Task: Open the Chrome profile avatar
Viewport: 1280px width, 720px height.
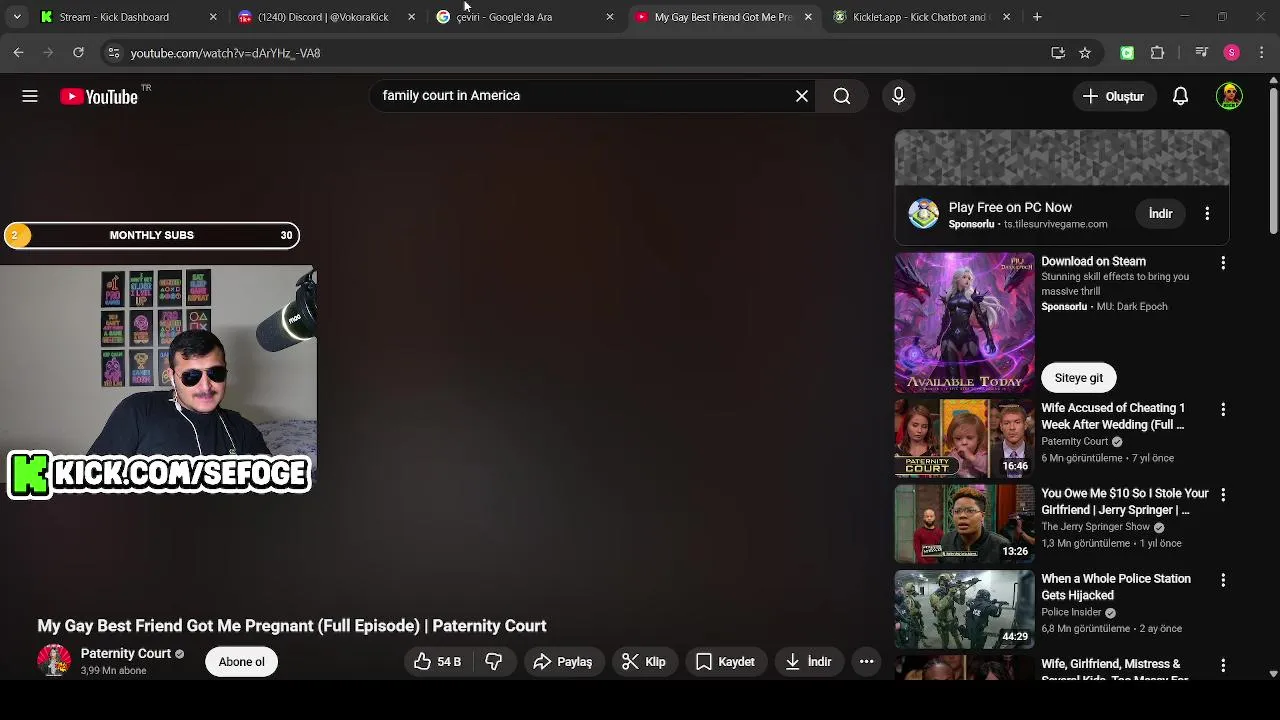Action: click(x=1232, y=53)
